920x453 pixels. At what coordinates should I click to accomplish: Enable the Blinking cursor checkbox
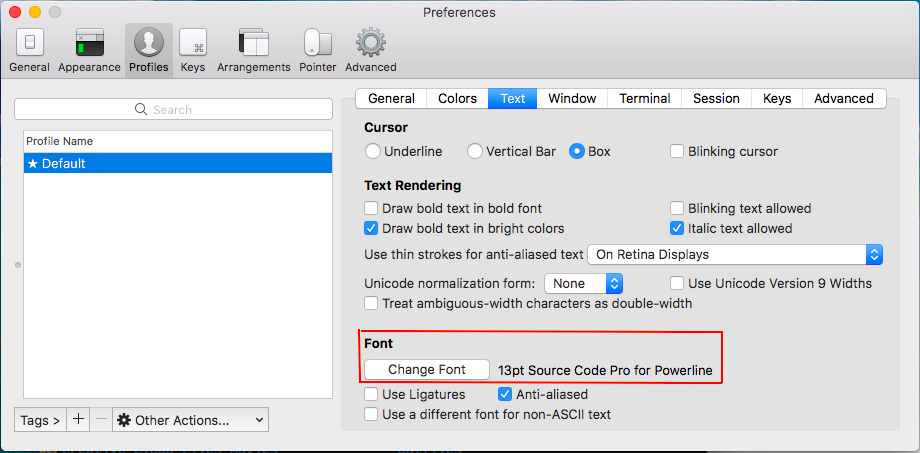677,151
